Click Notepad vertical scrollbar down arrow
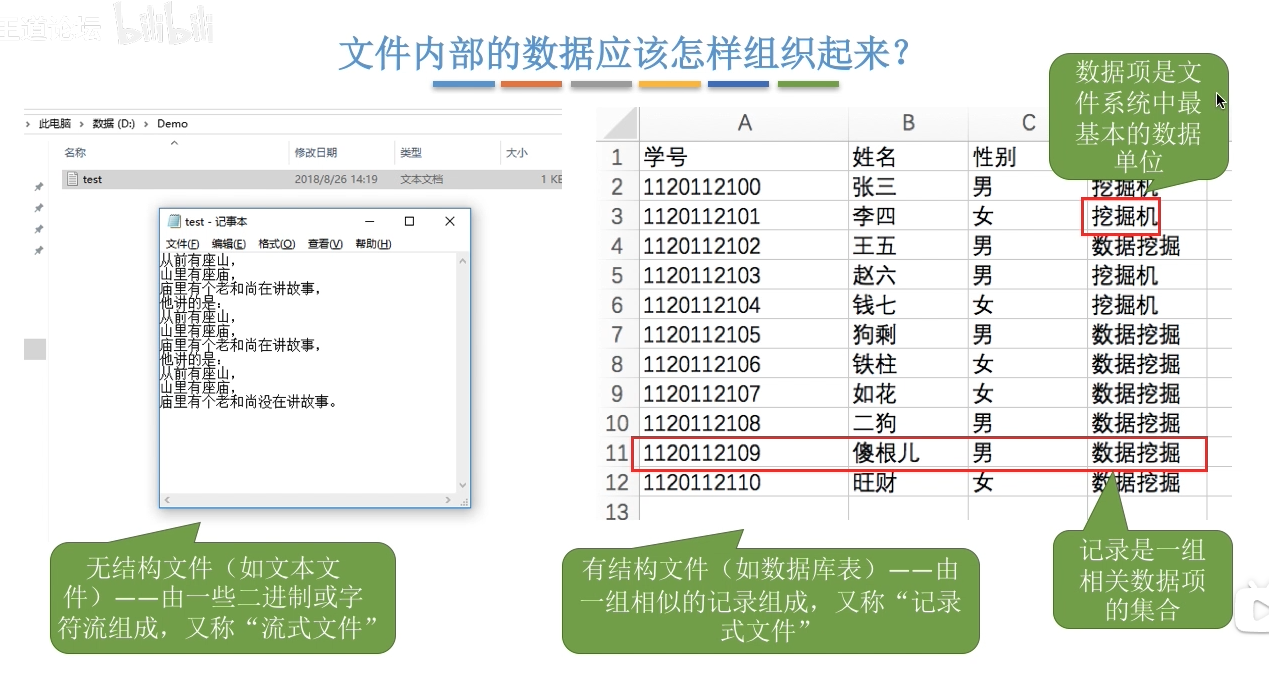This screenshot has height=694, width=1269. 463,485
